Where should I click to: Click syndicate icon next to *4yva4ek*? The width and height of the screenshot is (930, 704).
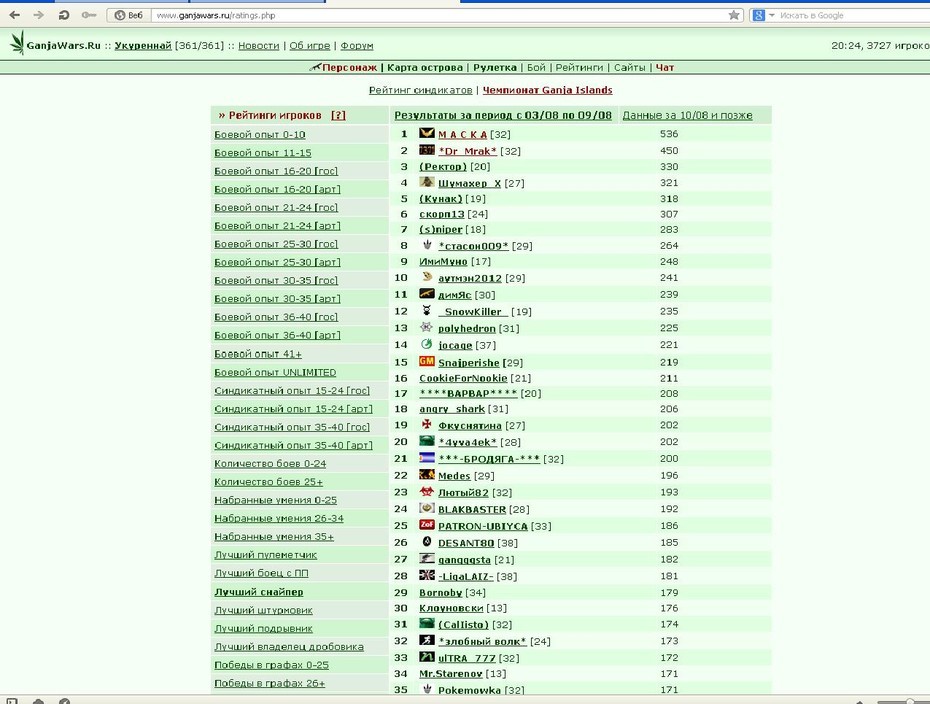coord(427,441)
